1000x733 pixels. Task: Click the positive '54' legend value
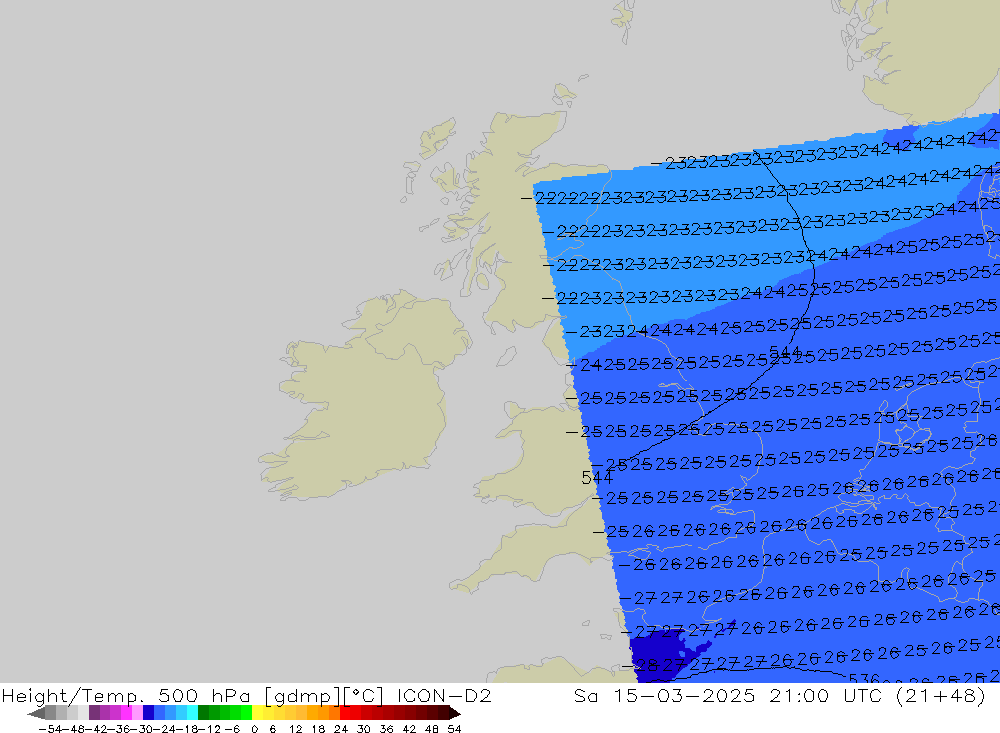(454, 729)
